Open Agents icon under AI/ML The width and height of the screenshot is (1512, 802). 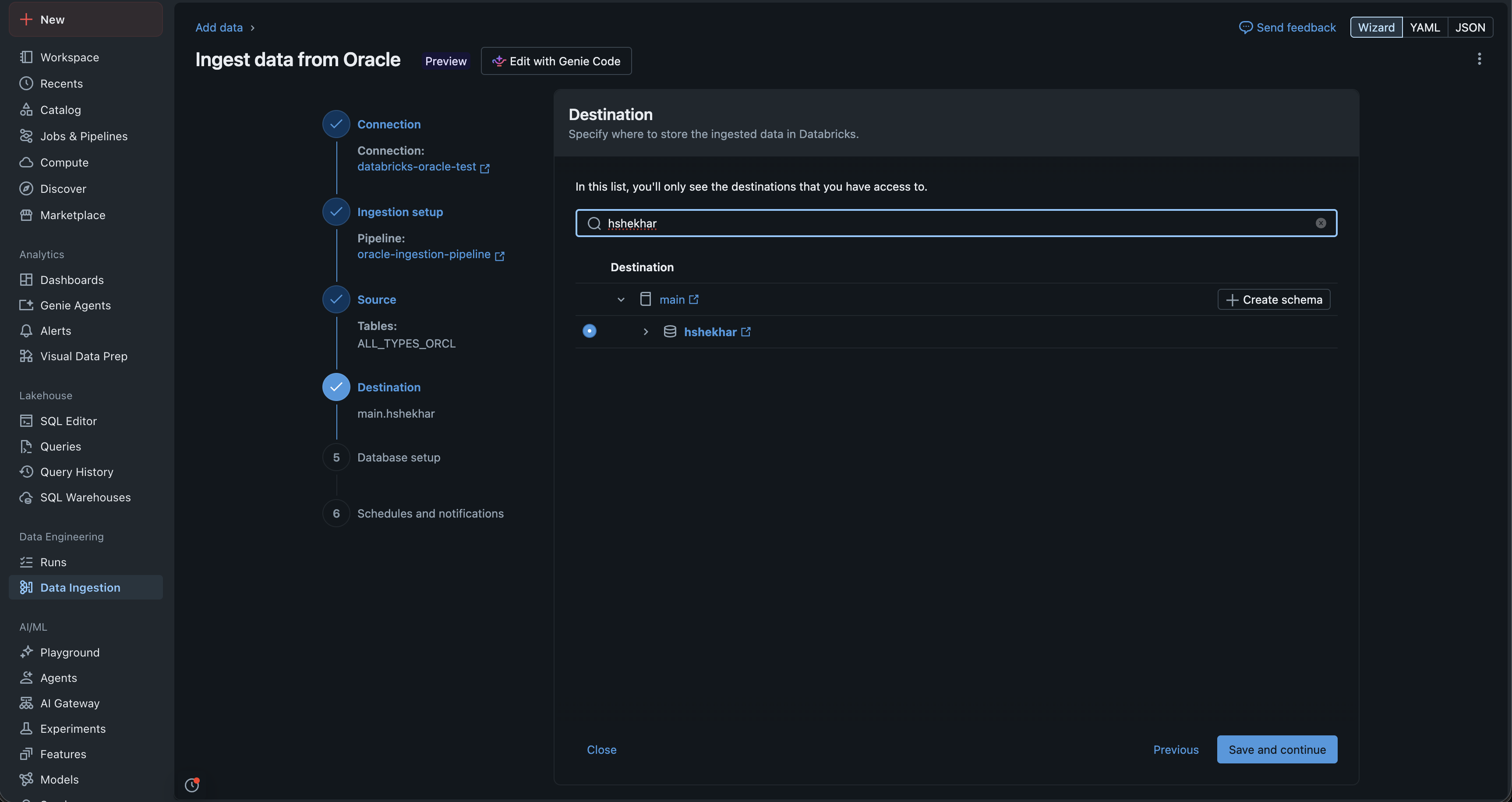[x=26, y=678]
